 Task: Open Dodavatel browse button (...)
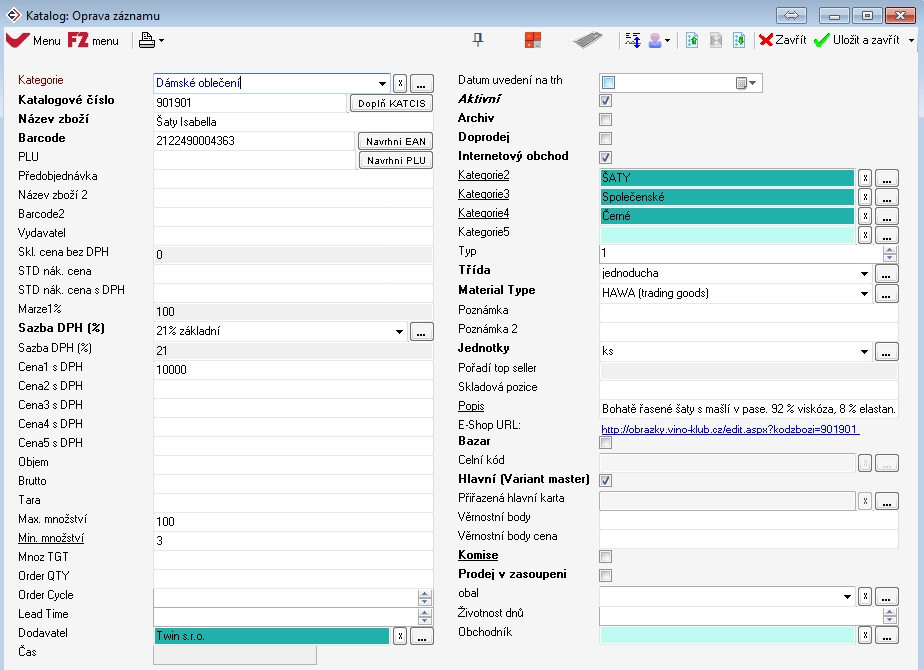[421, 636]
